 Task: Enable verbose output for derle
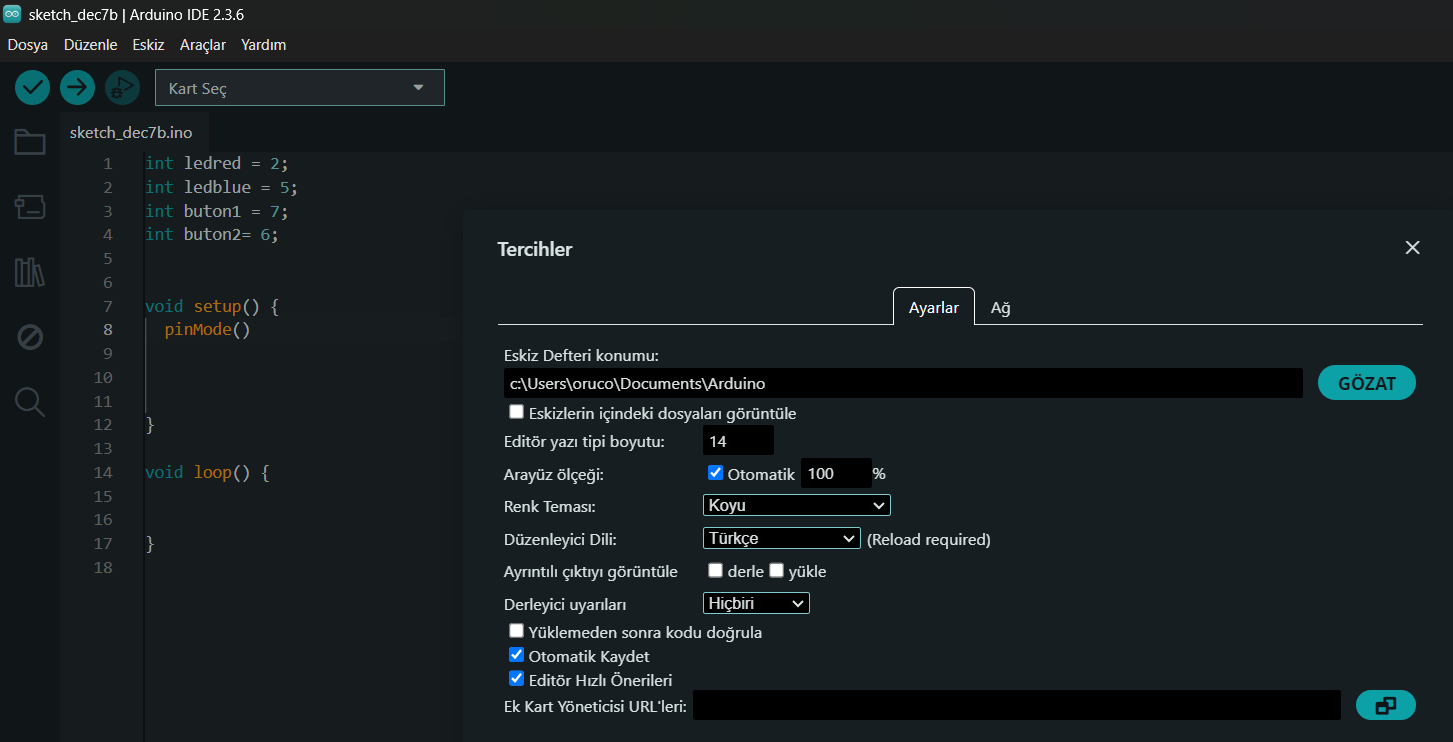click(x=715, y=571)
